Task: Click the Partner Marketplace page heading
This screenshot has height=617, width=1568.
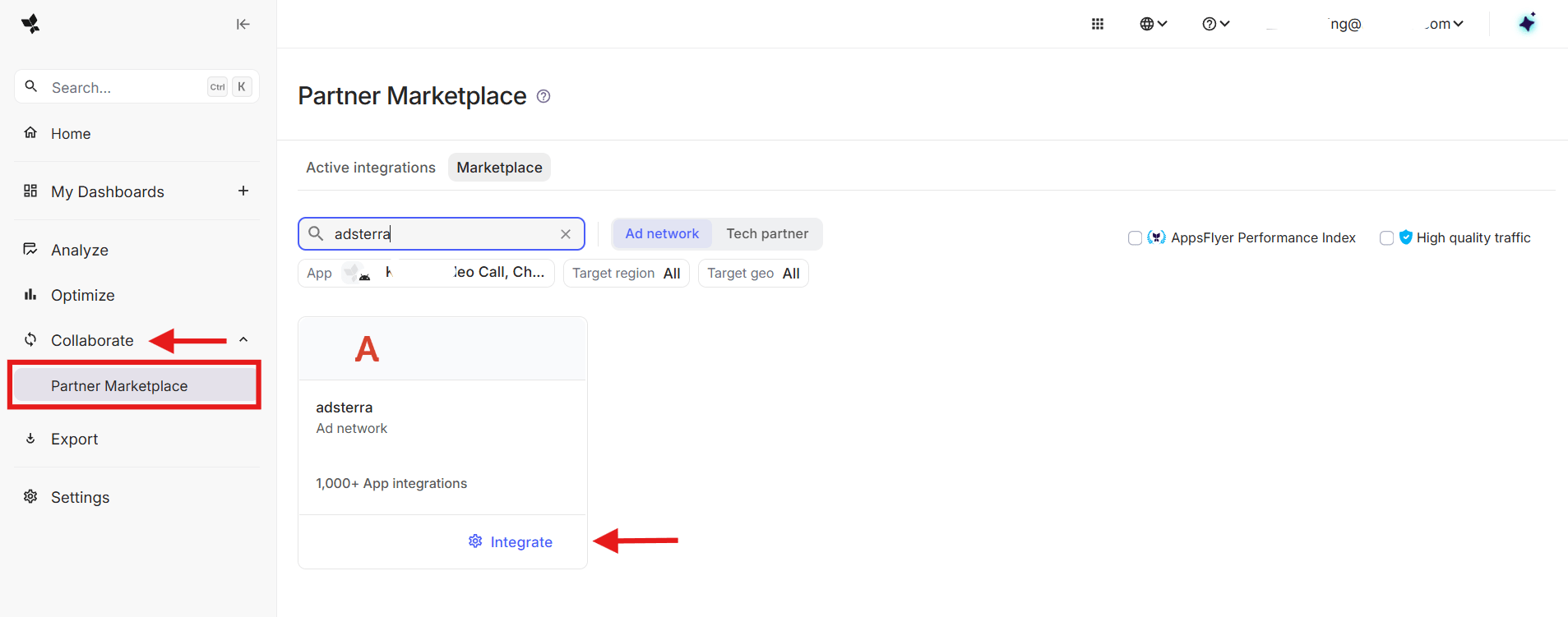Action: [412, 96]
